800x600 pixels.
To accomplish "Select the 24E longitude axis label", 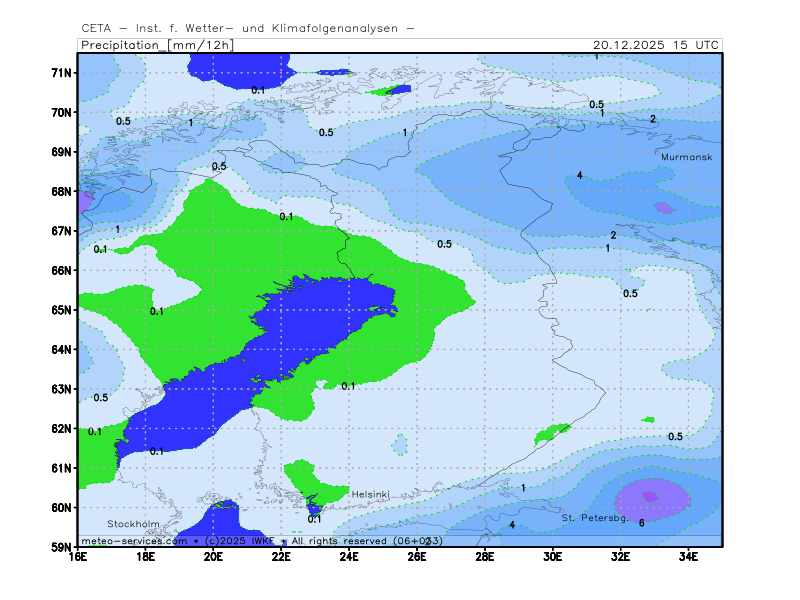I will [x=349, y=557].
